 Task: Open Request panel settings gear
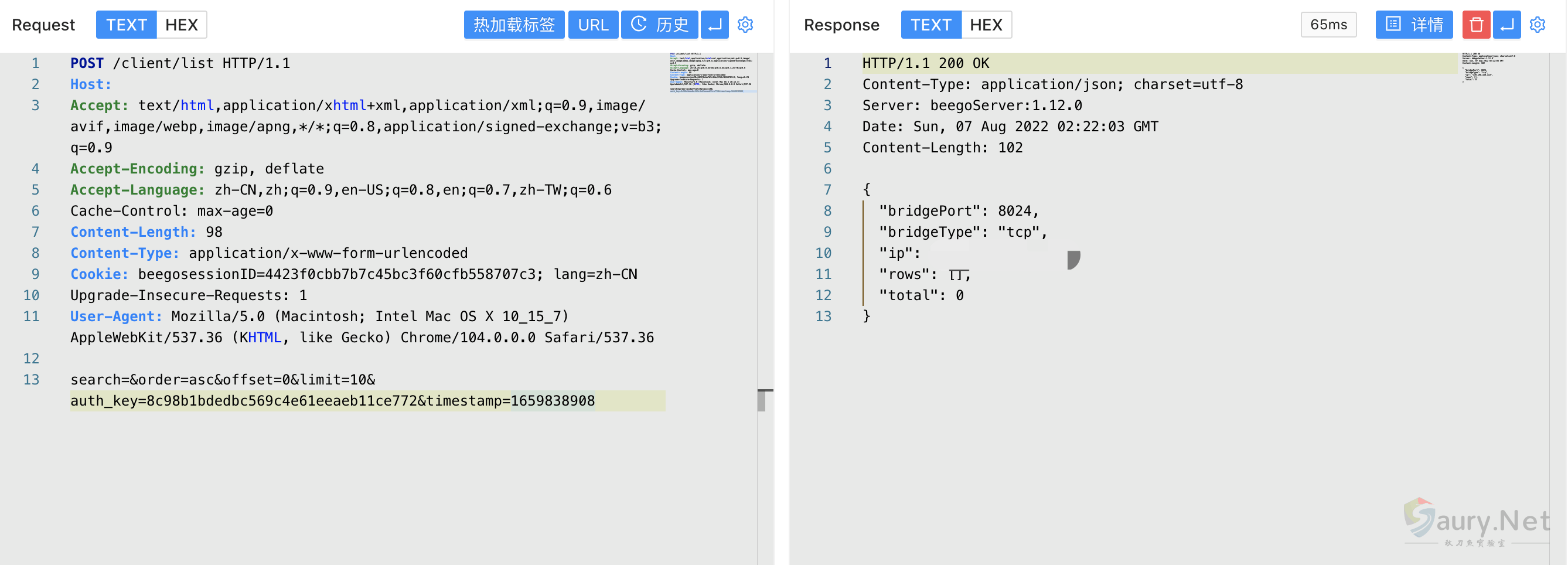coord(745,25)
